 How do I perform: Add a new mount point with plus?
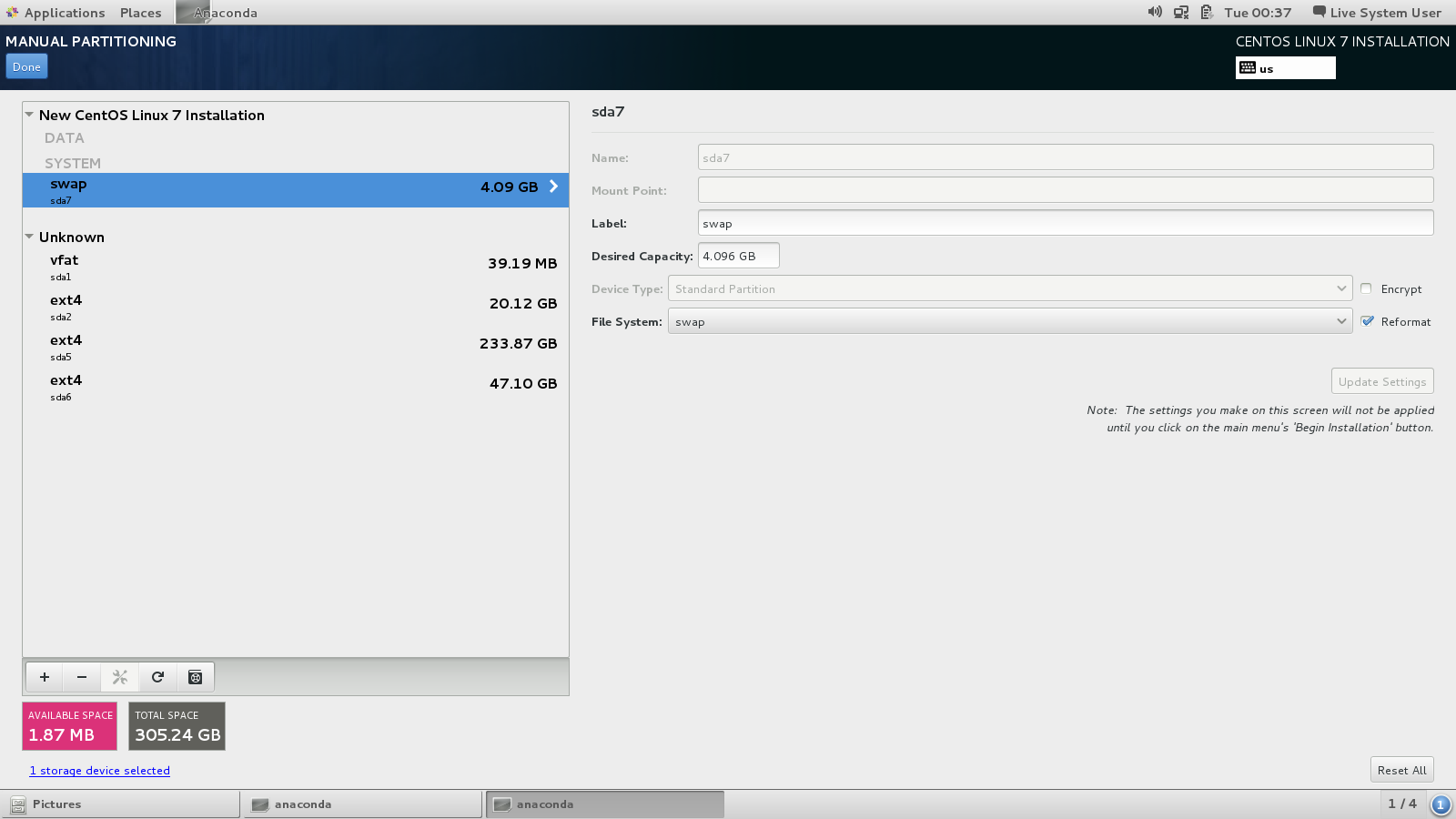pos(45,677)
